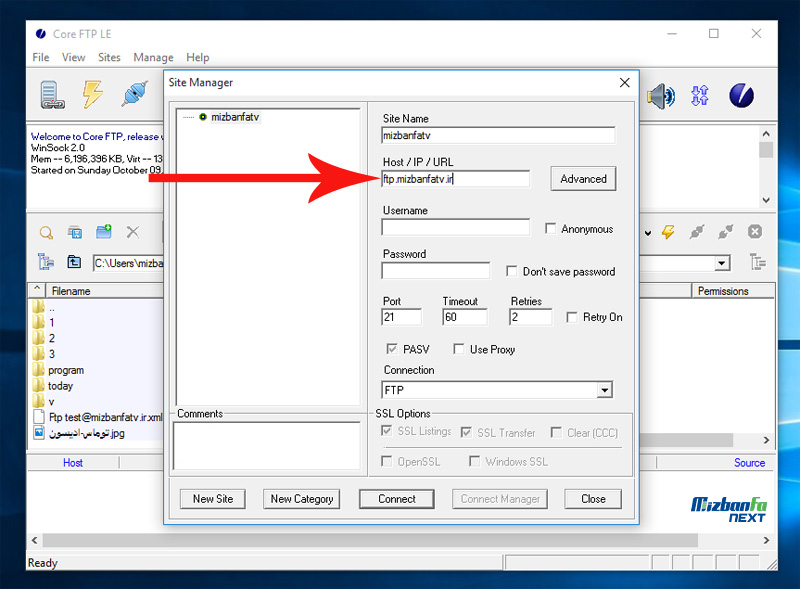The height and width of the screenshot is (589, 800).
Task: Enable the Retry On checkbox
Action: 572,317
